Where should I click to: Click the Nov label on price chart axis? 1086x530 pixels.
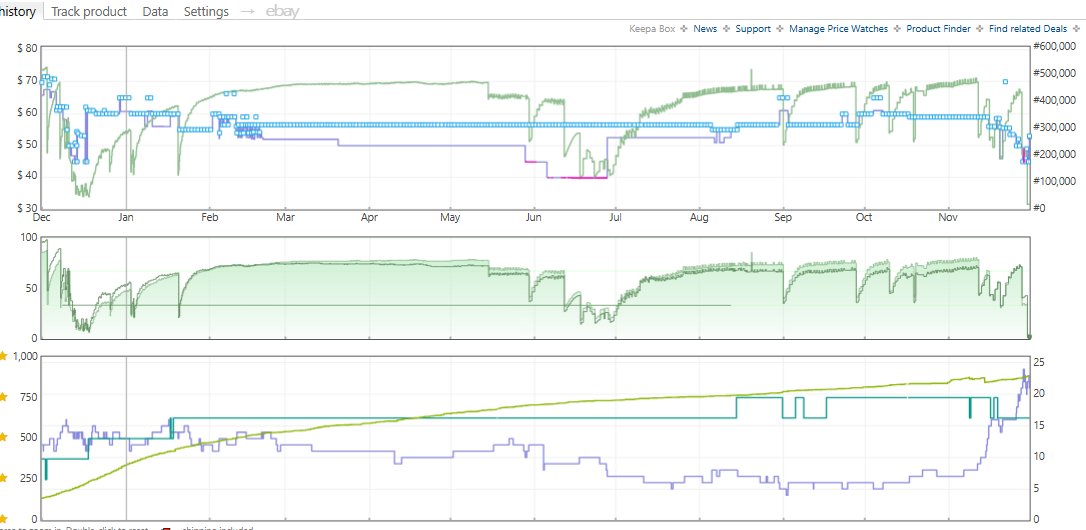click(x=948, y=217)
